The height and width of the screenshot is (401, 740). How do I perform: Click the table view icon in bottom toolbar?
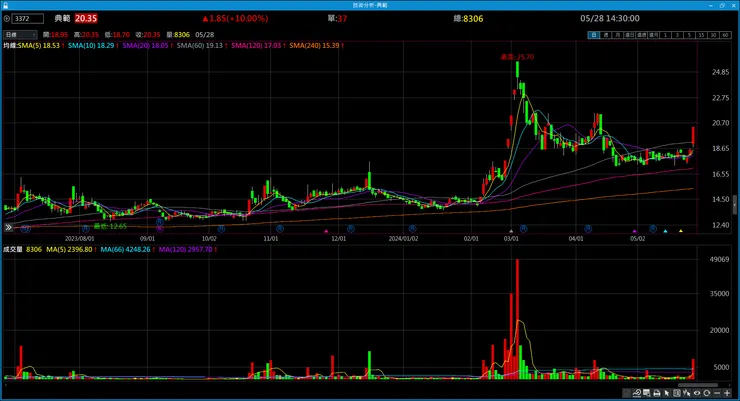coord(647,393)
